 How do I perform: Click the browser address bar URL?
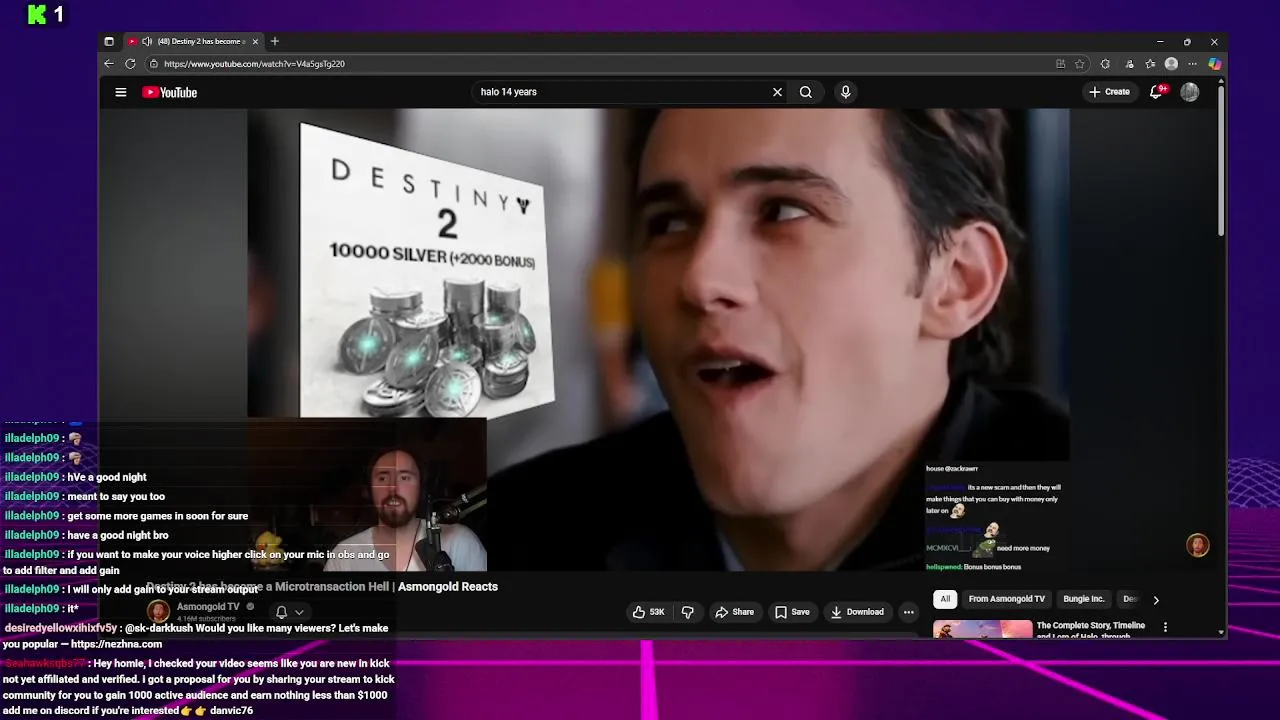point(254,64)
